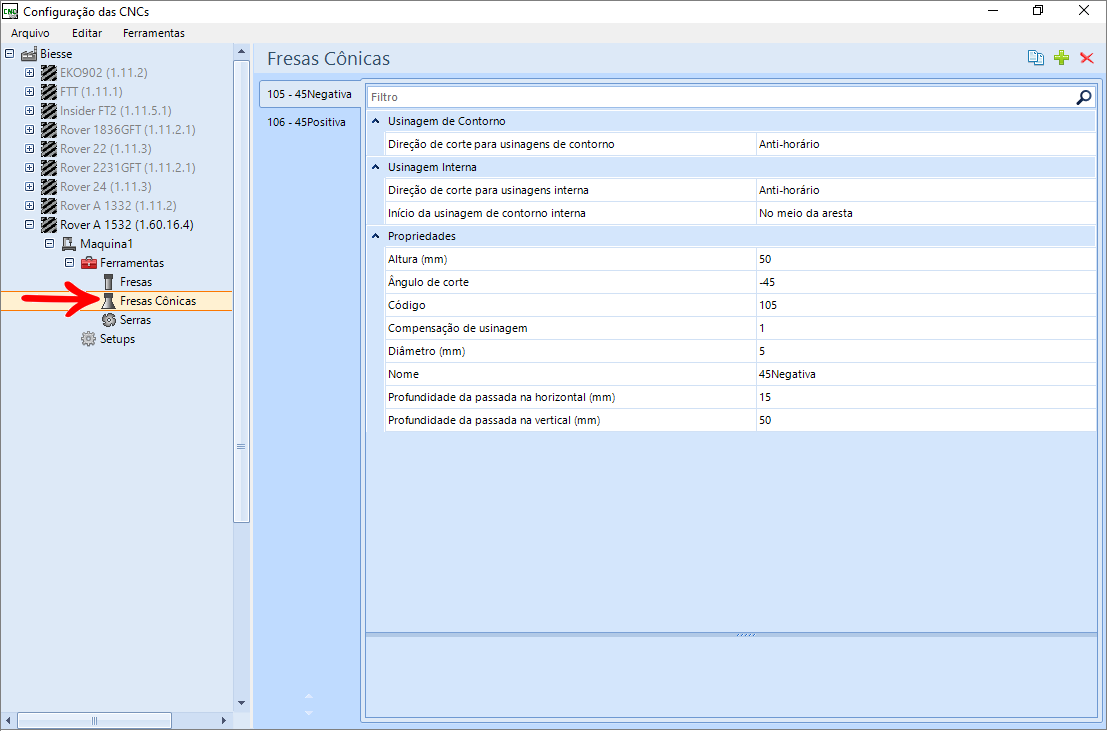Select the 106 - 45Positiva tab

click(307, 122)
